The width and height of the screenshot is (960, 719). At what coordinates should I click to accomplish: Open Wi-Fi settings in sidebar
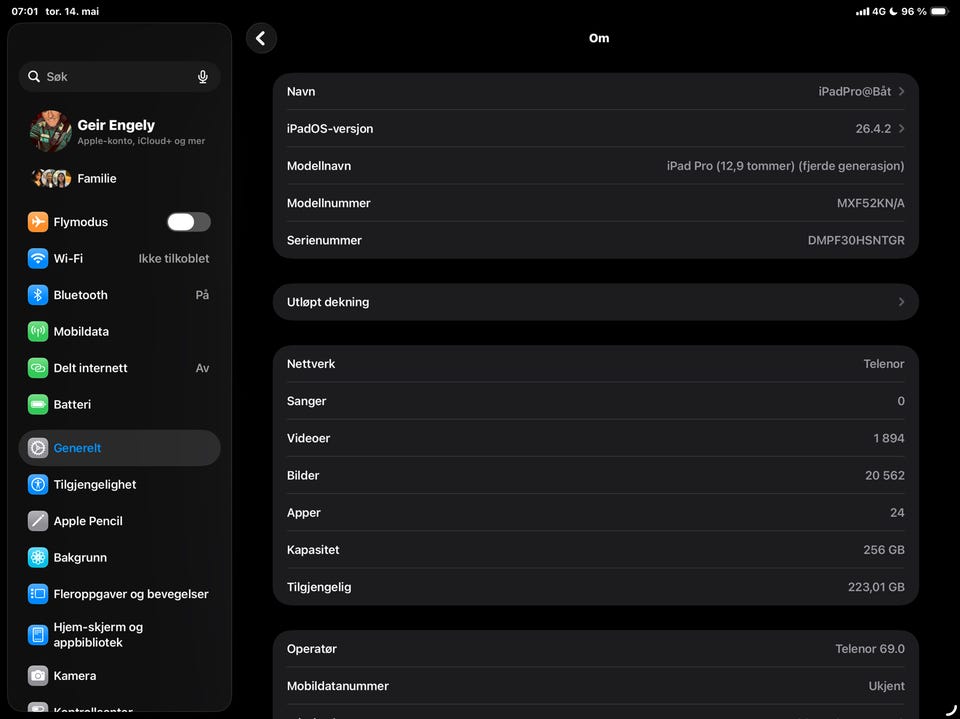click(x=119, y=258)
